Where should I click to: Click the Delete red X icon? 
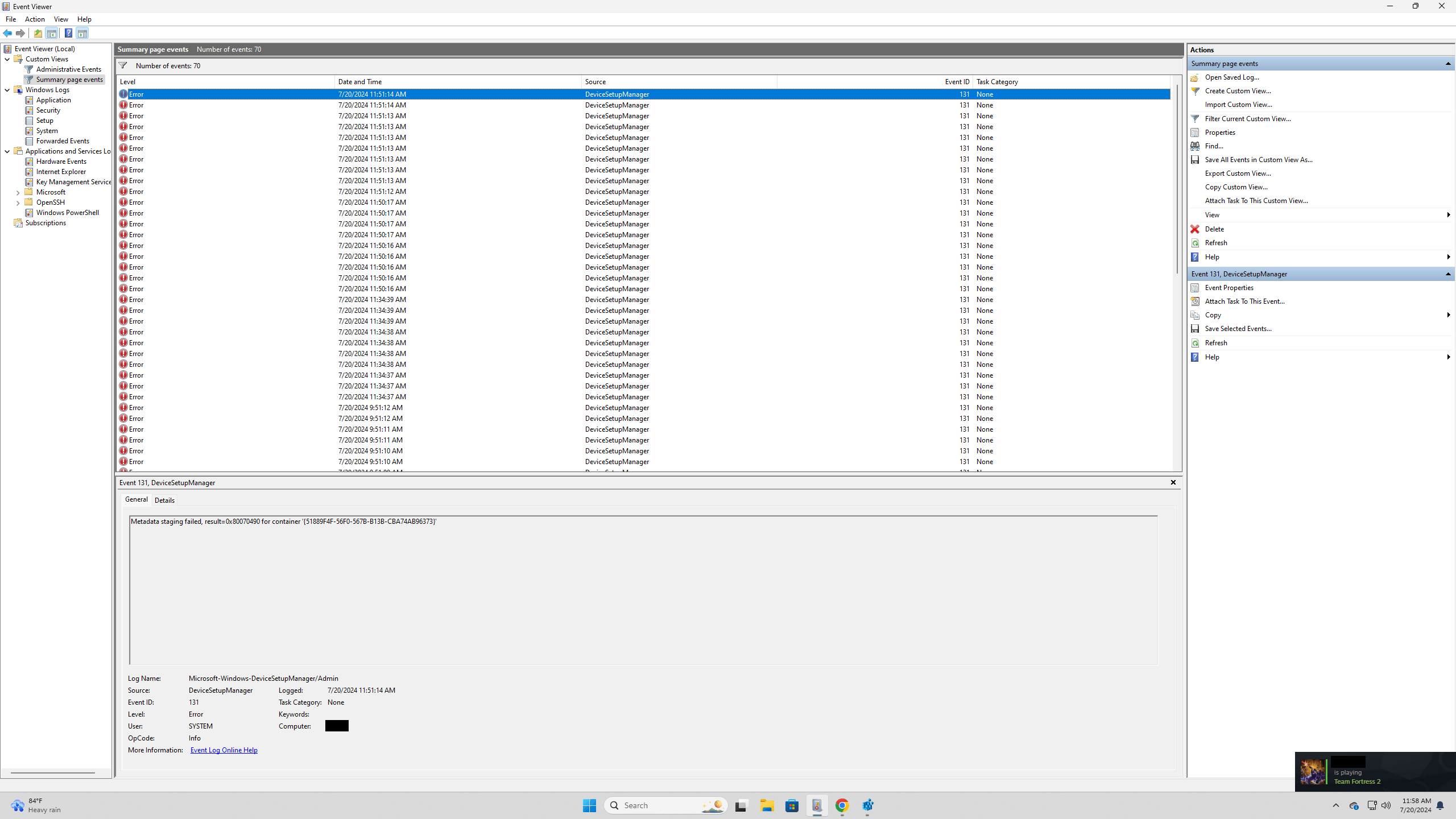tap(1195, 229)
